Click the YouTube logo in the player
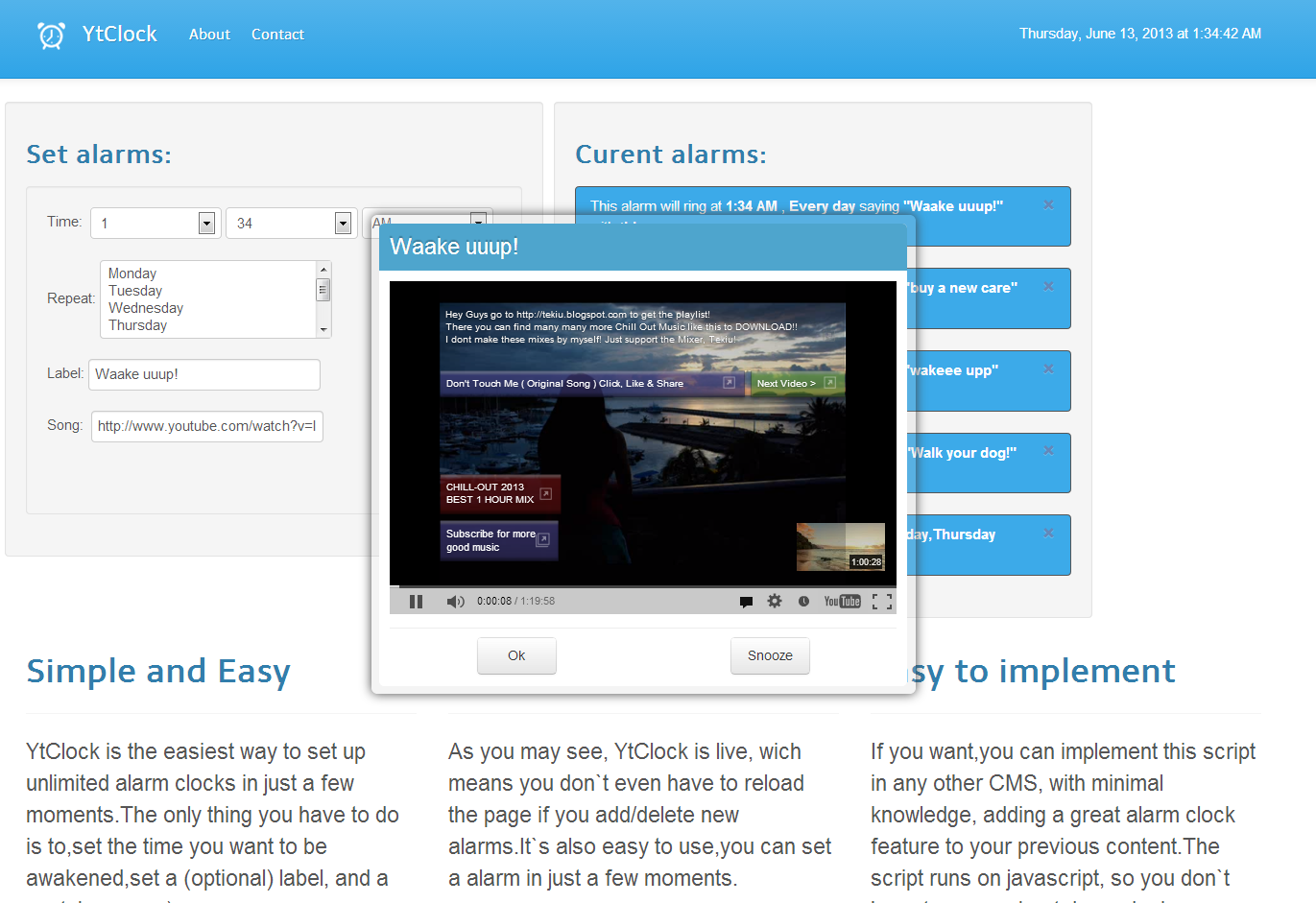1316x903 pixels. (x=842, y=601)
